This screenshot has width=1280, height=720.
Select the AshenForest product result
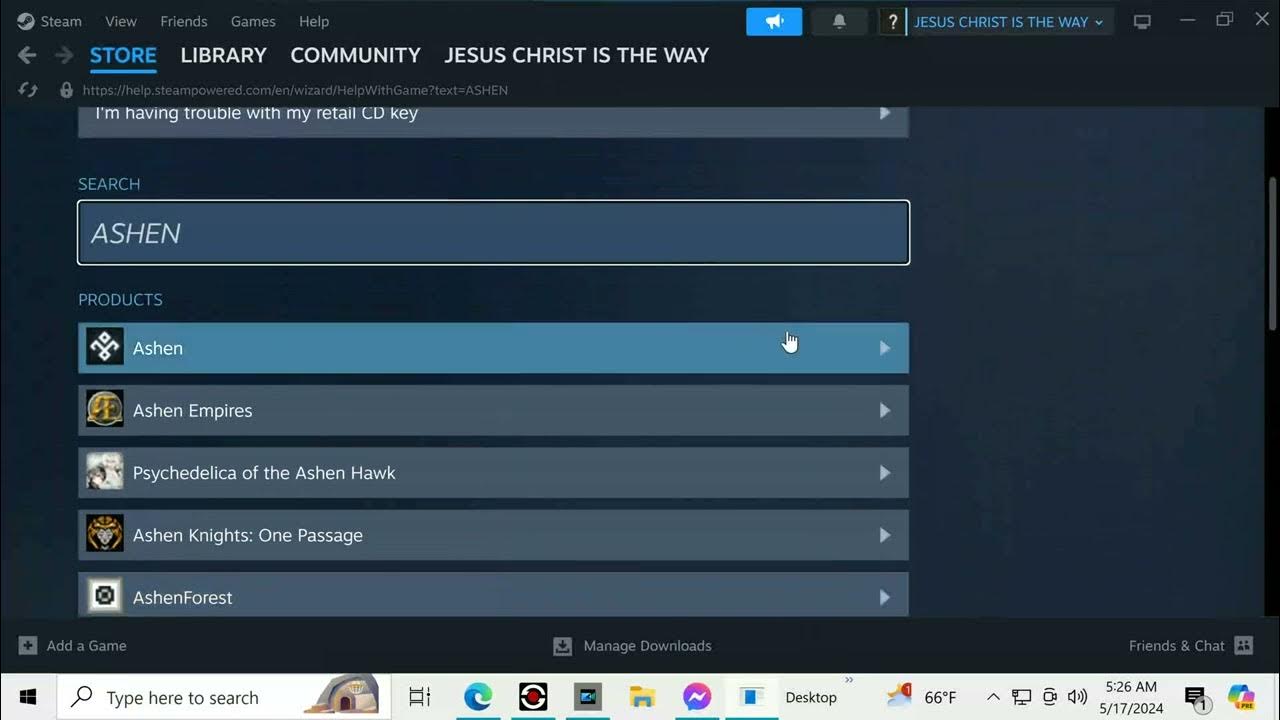493,595
